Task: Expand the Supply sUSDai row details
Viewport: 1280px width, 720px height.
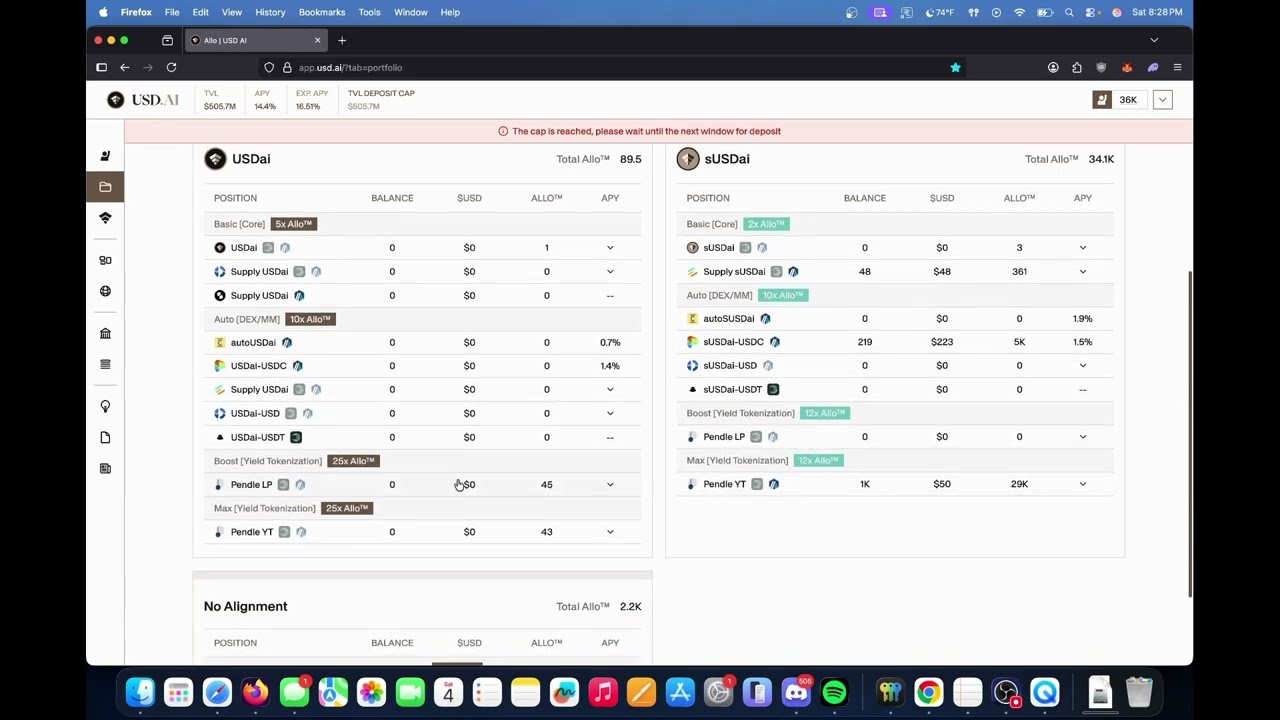Action: coord(1082,271)
